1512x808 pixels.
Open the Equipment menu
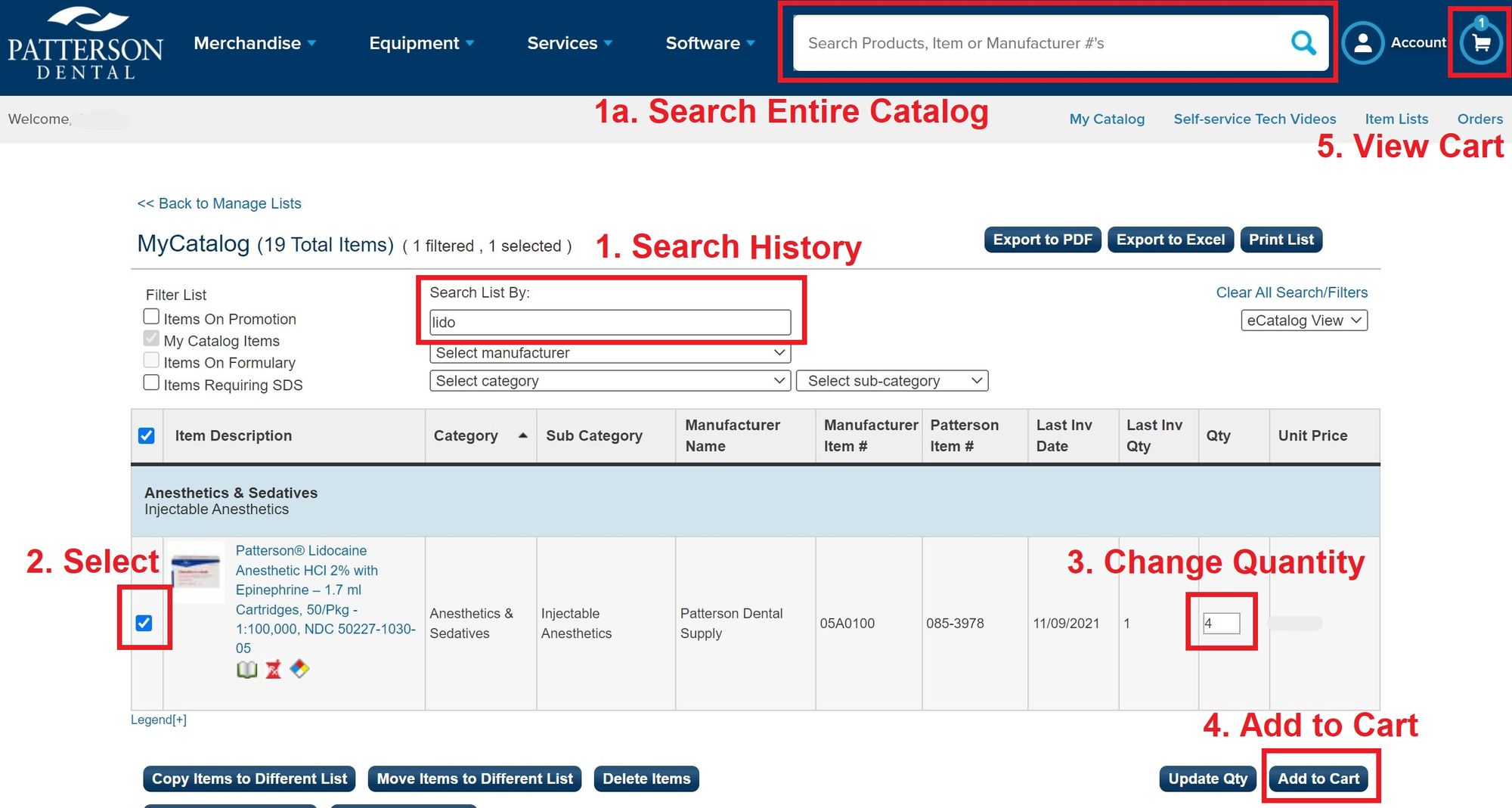(x=421, y=43)
